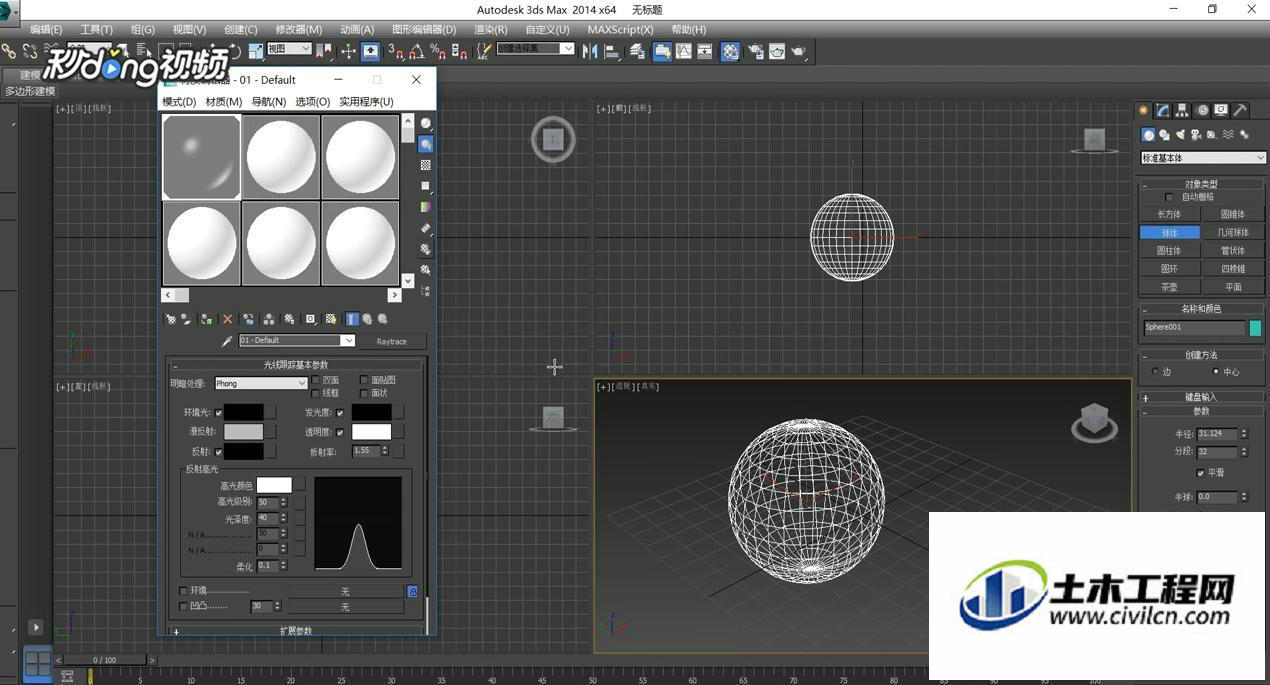The width and height of the screenshot is (1270, 685).
Task: Select the Cameras category icon
Action: pos(1196,134)
